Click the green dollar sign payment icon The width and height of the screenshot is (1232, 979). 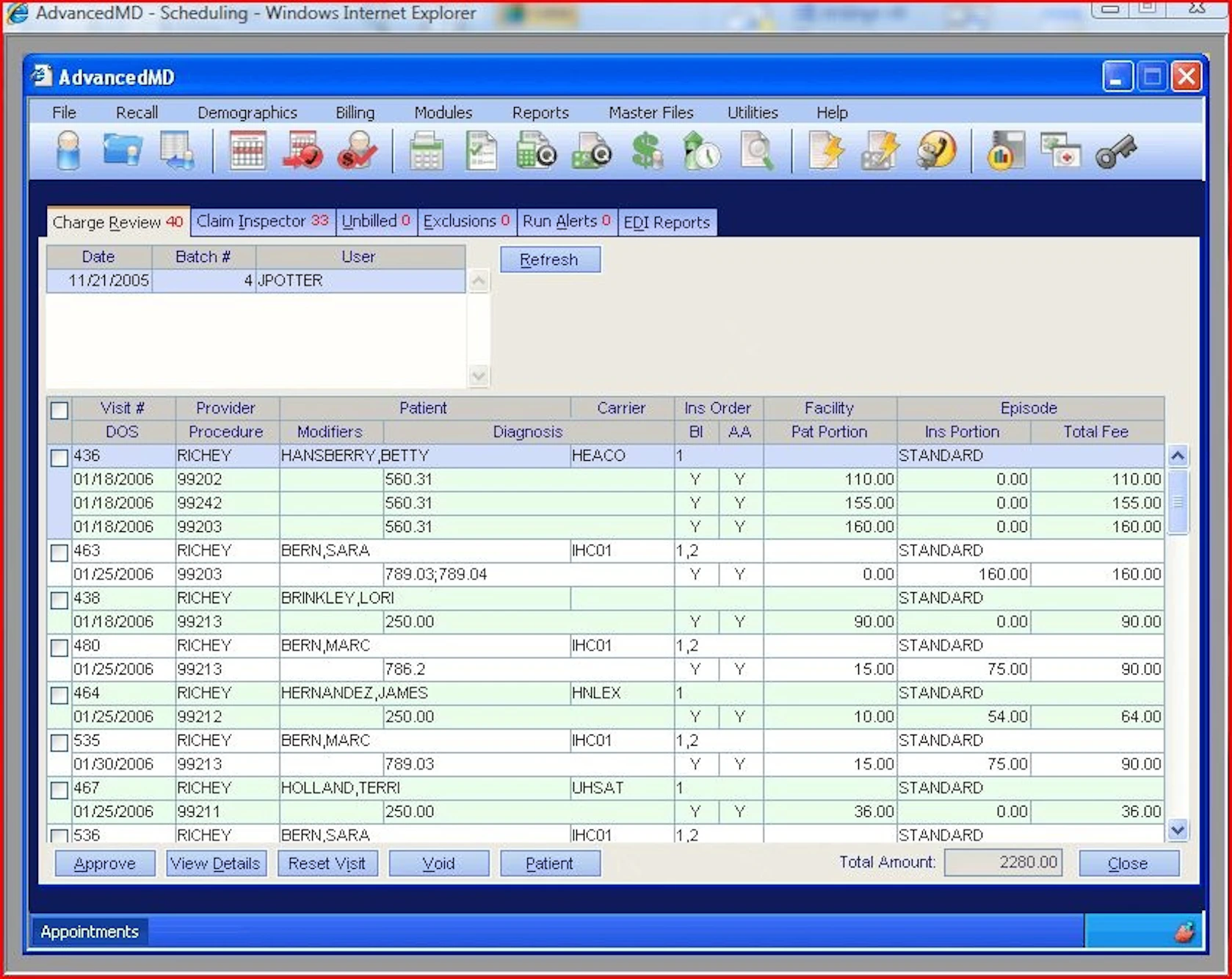[x=647, y=150]
